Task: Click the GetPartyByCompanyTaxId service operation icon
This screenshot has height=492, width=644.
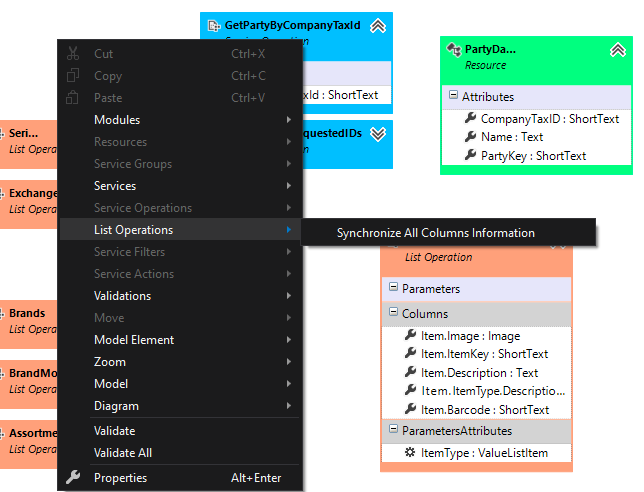Action: pos(214,25)
